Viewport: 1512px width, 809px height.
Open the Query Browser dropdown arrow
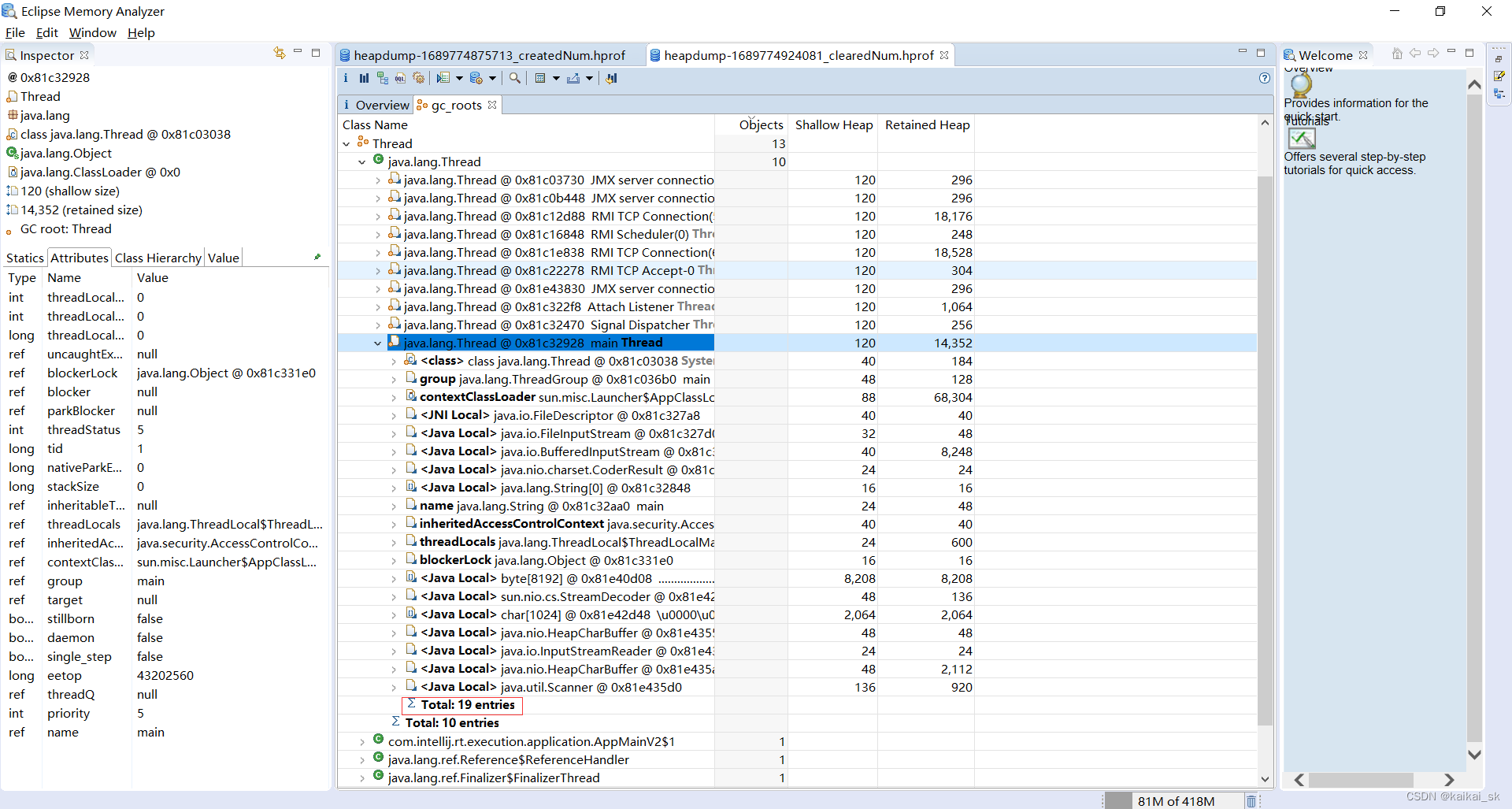pos(492,78)
